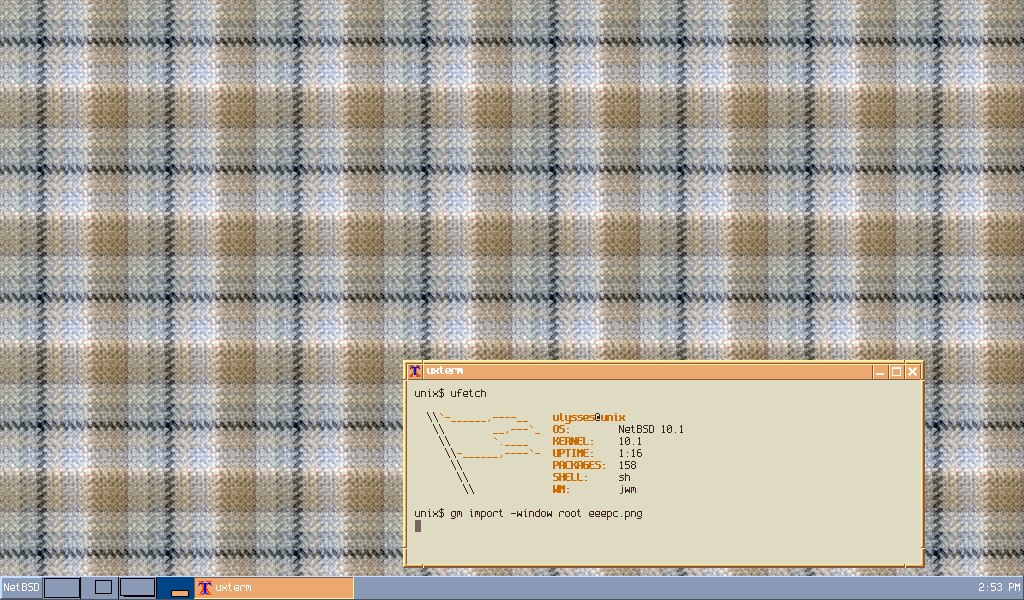Open the NetBSD menu on the taskbar

point(21,588)
